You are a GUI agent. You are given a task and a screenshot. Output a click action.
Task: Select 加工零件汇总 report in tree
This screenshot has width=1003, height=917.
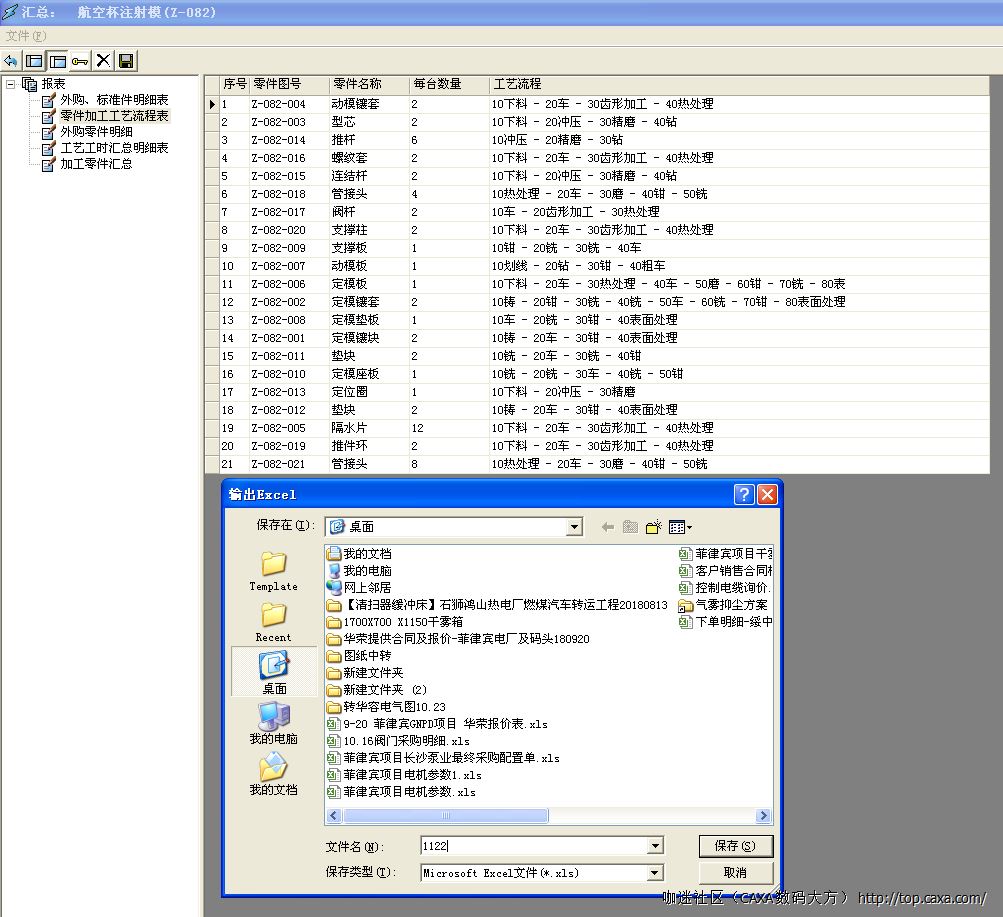point(96,164)
